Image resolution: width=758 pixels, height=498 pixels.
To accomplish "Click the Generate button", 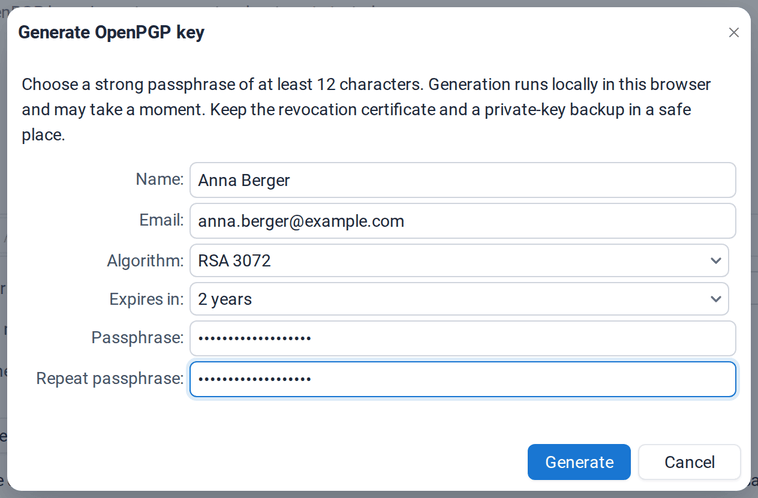I will click(x=579, y=462).
